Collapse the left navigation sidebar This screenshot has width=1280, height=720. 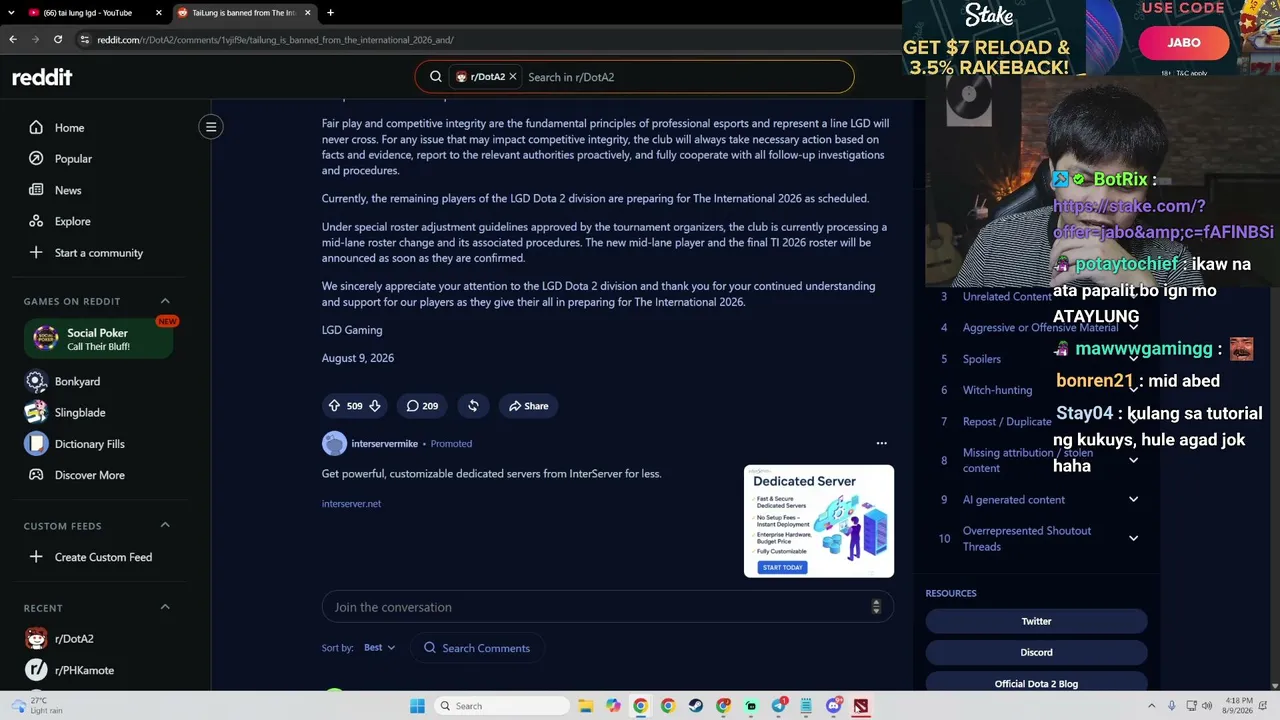coord(211,127)
